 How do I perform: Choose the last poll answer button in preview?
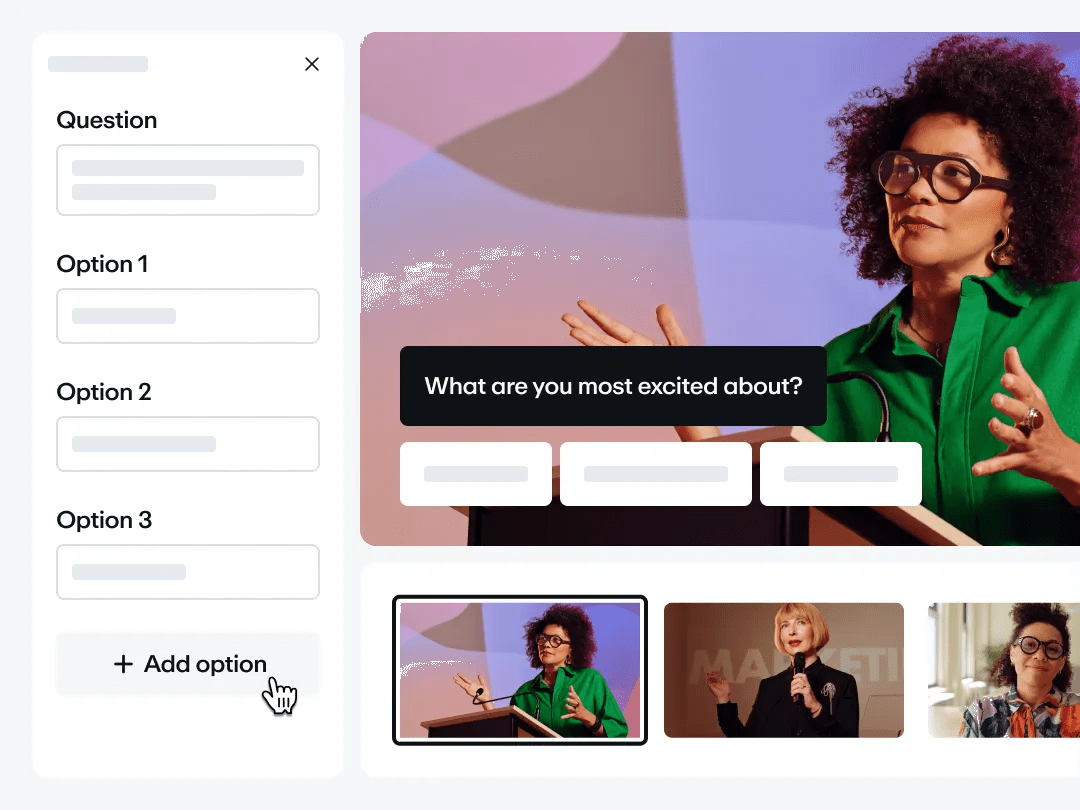coord(840,474)
